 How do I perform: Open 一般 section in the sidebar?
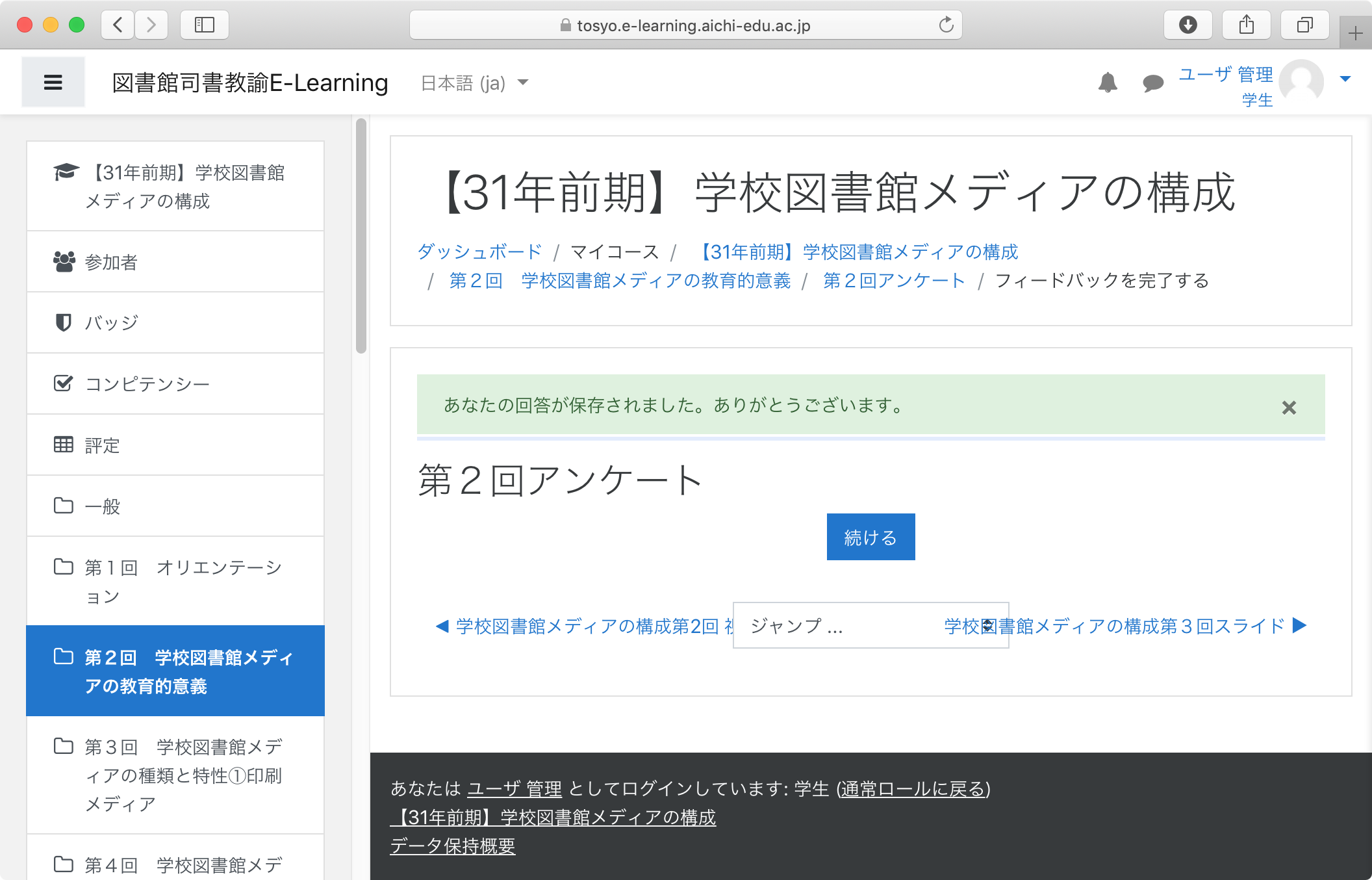click(175, 506)
